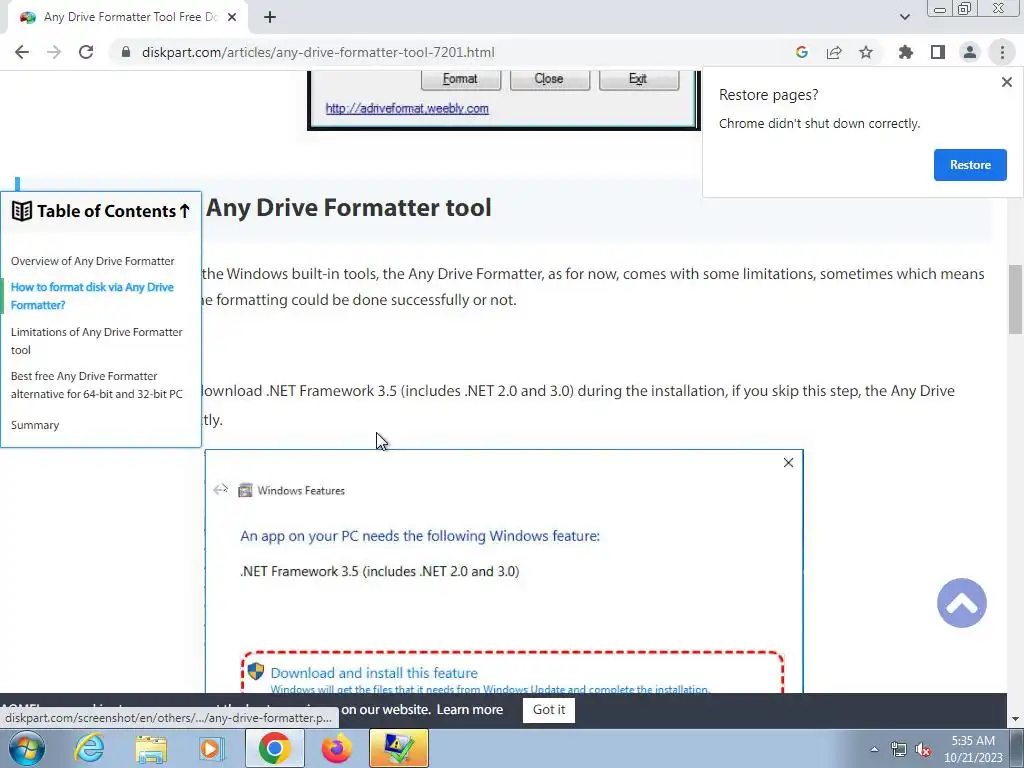
Task: Click the Format button in the screenshot
Action: tap(460, 79)
